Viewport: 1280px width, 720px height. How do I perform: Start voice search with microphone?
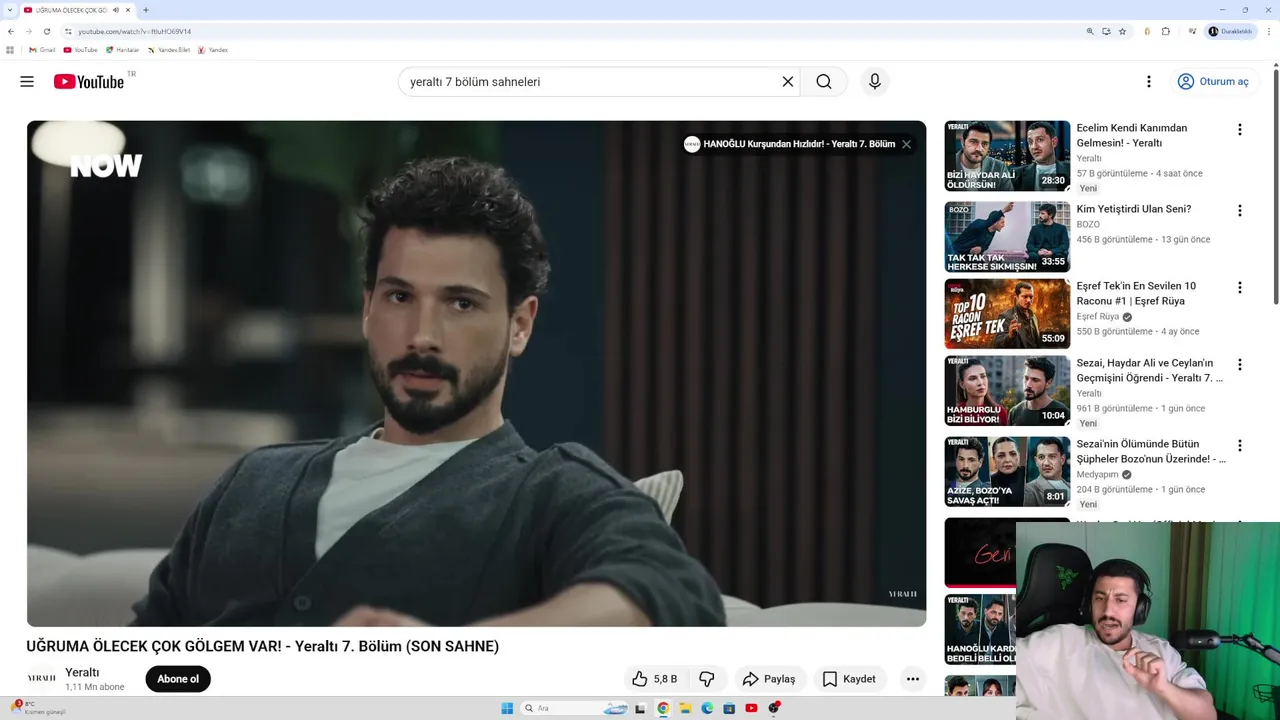tap(875, 82)
